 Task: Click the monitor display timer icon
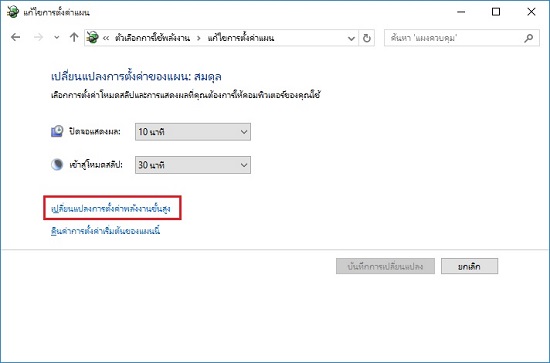[x=57, y=132]
